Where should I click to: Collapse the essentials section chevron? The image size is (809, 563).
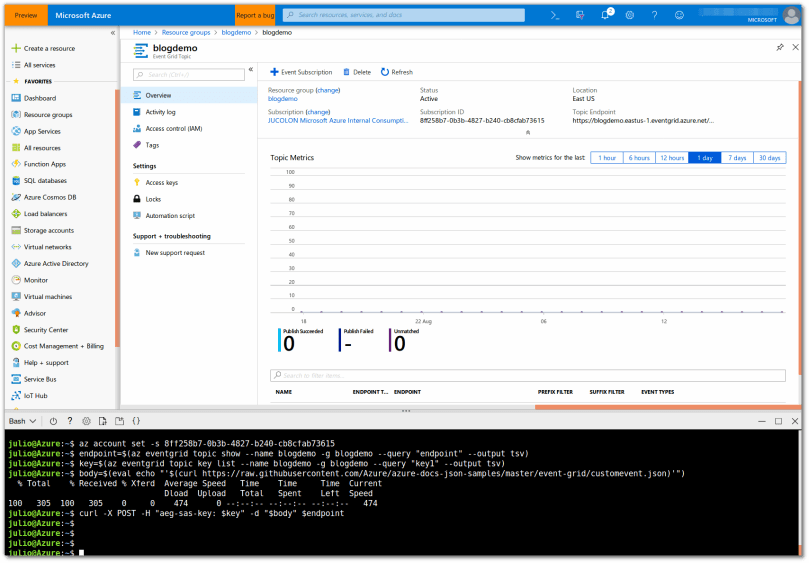(527, 132)
